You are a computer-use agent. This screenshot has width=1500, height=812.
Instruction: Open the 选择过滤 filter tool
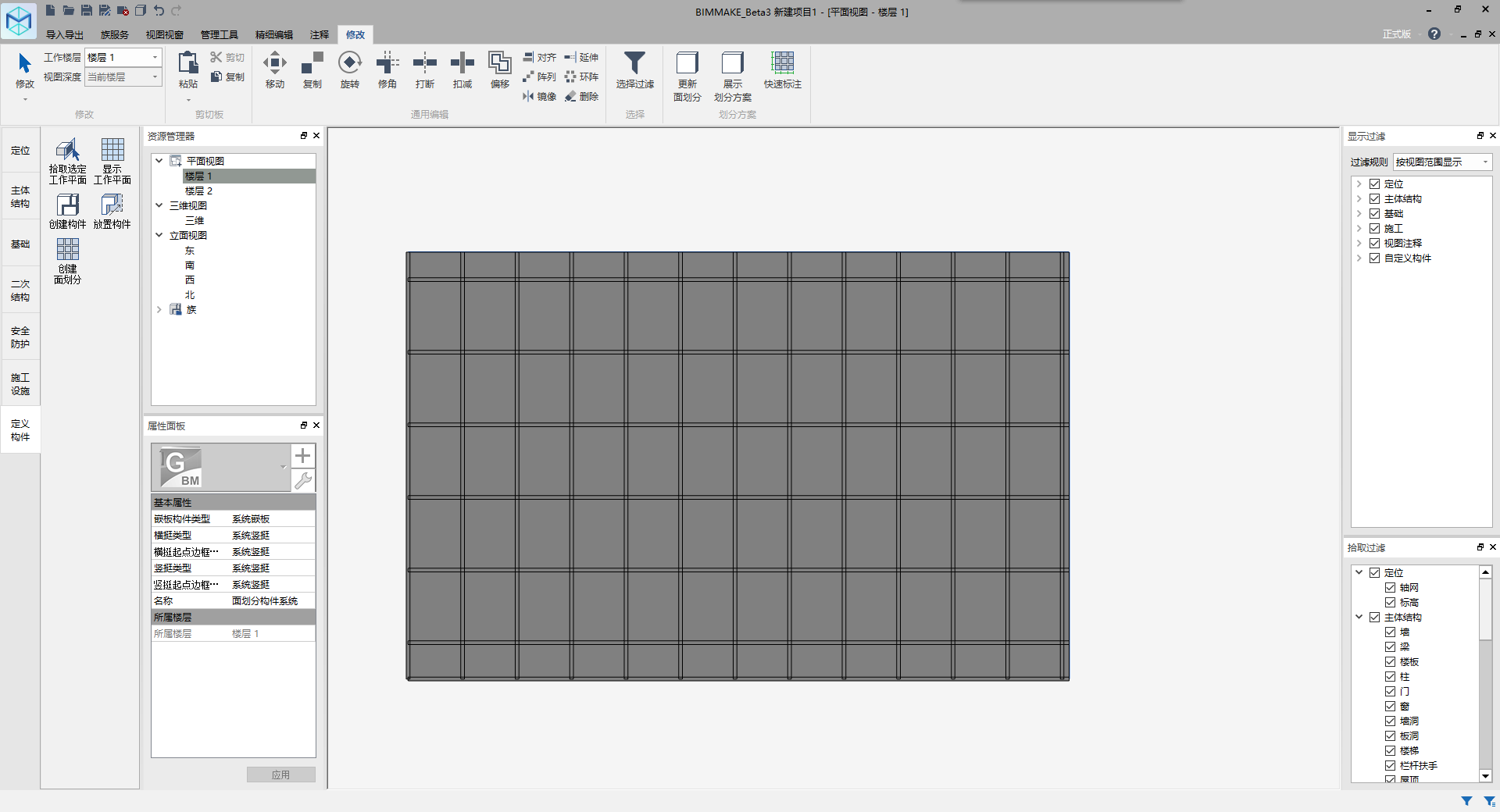pyautogui.click(x=635, y=69)
